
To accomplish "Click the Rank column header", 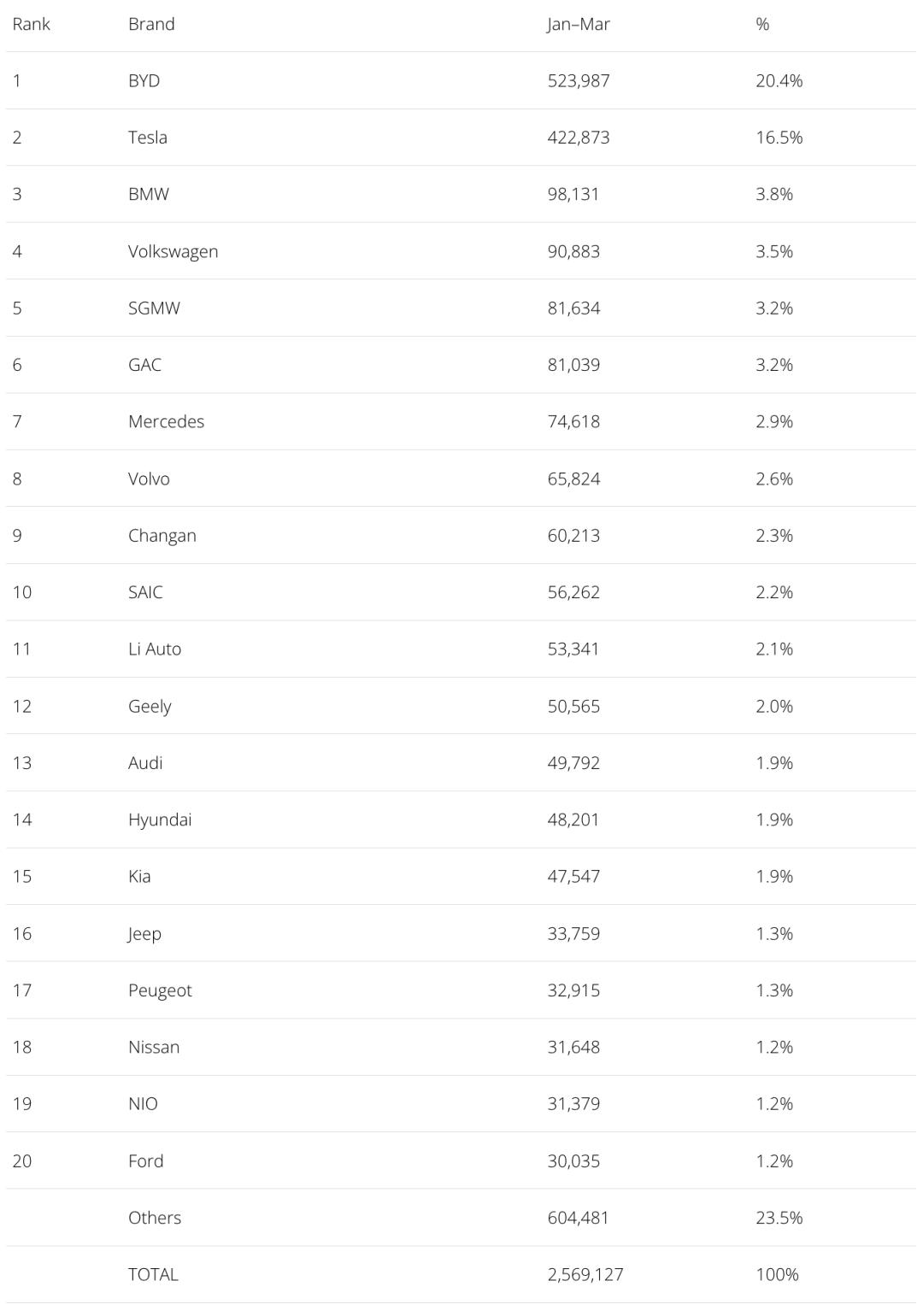I will pyautogui.click(x=31, y=24).
